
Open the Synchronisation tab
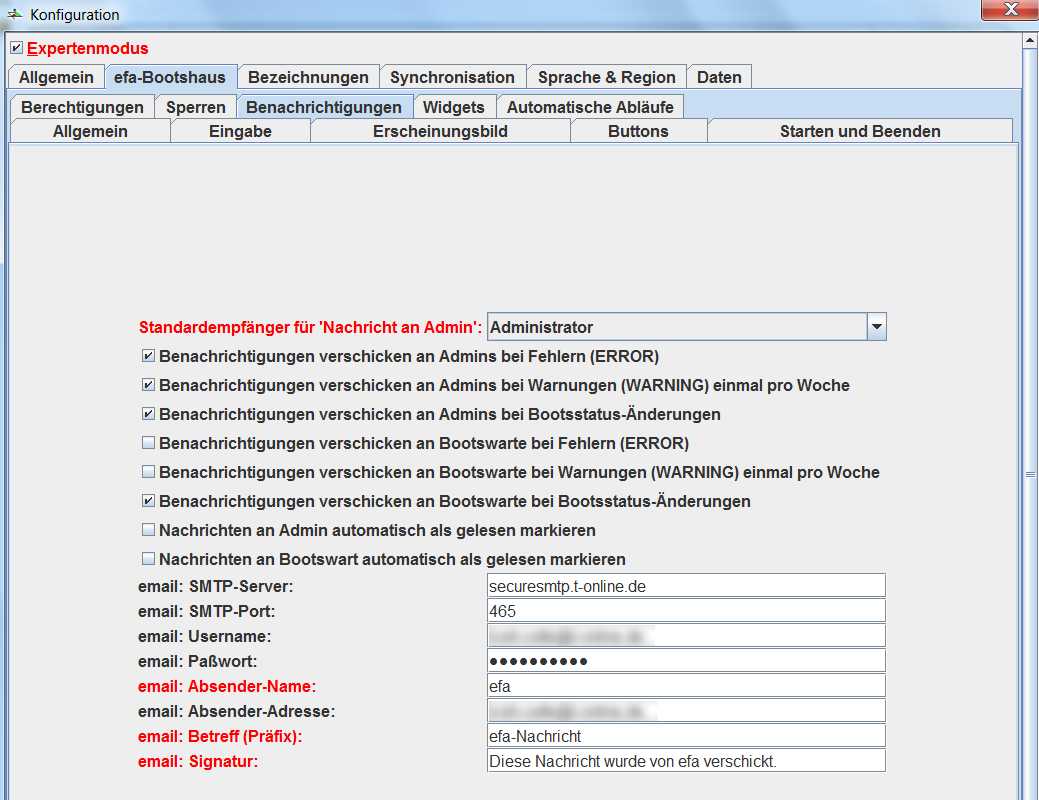[452, 77]
